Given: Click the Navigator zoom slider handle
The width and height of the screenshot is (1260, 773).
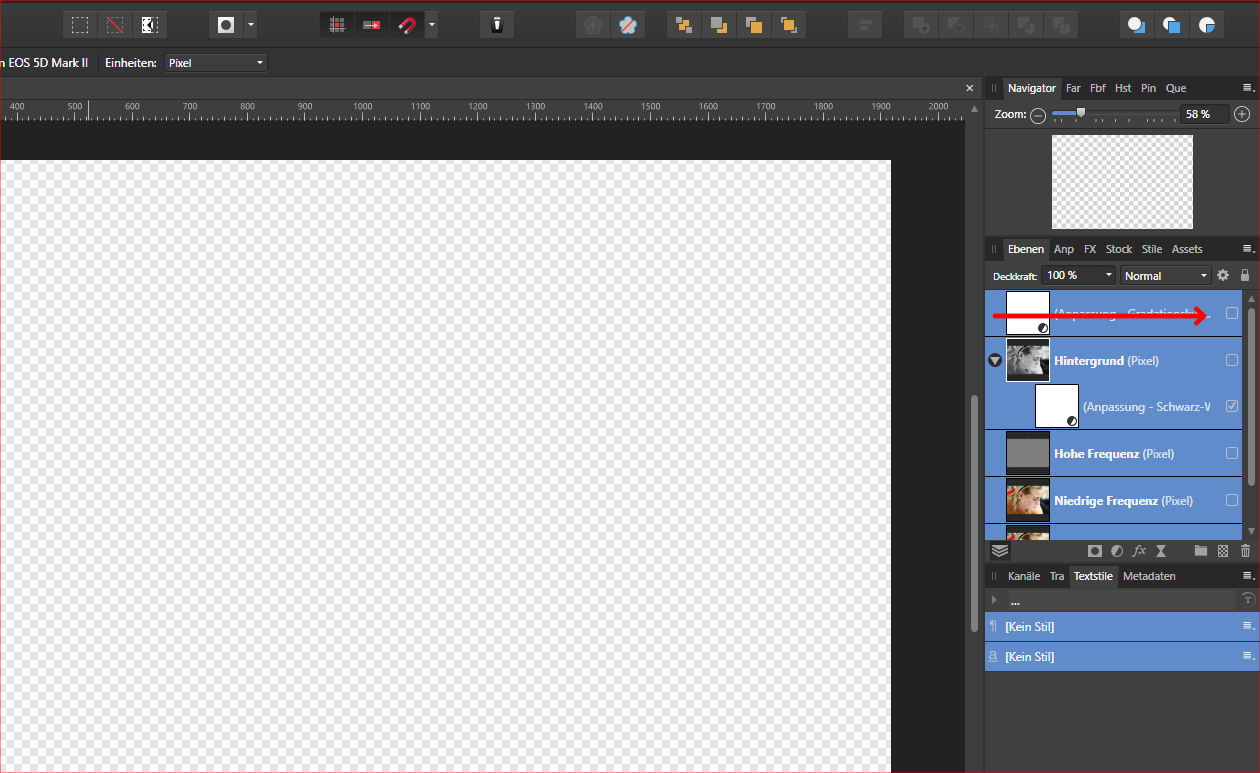Looking at the screenshot, I should point(1081,113).
